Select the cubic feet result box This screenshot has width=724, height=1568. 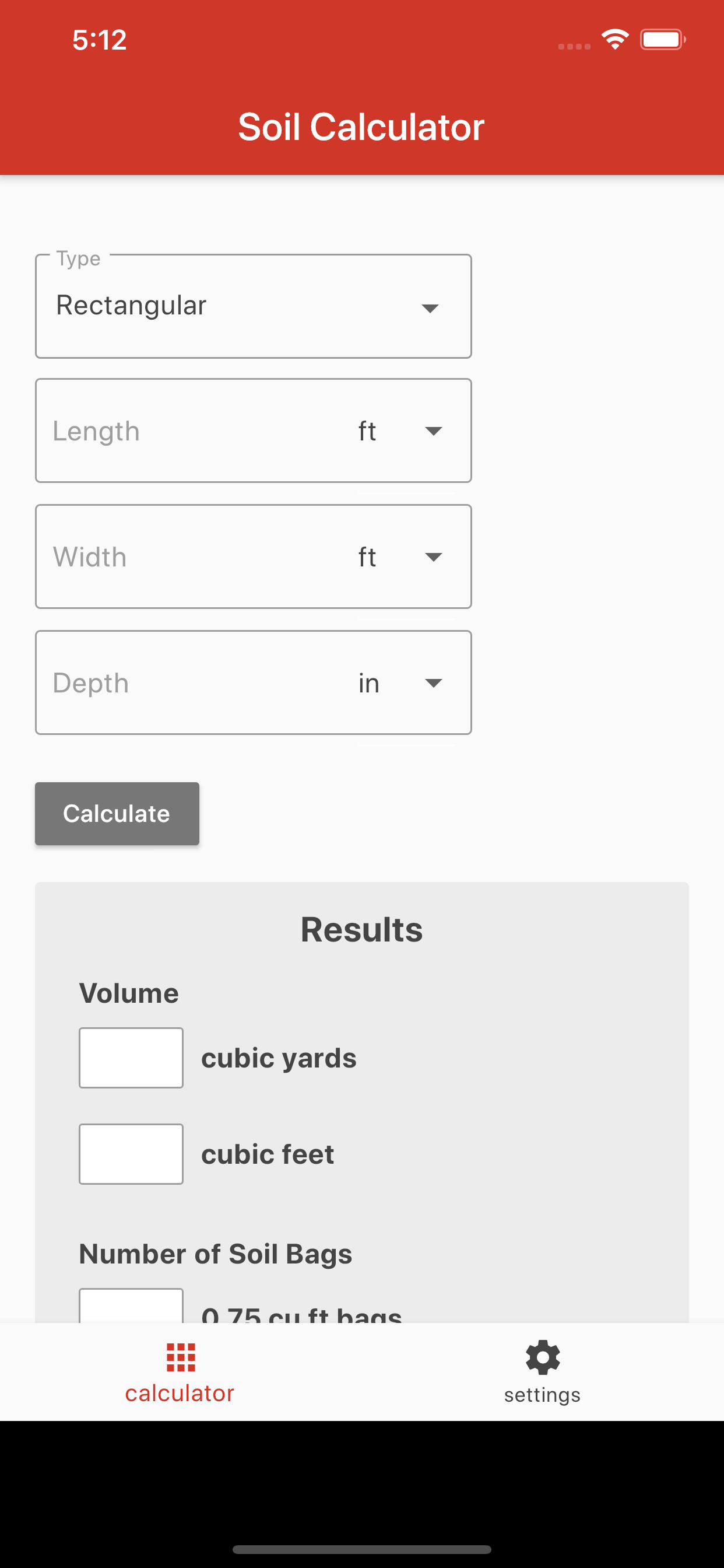click(x=130, y=1153)
